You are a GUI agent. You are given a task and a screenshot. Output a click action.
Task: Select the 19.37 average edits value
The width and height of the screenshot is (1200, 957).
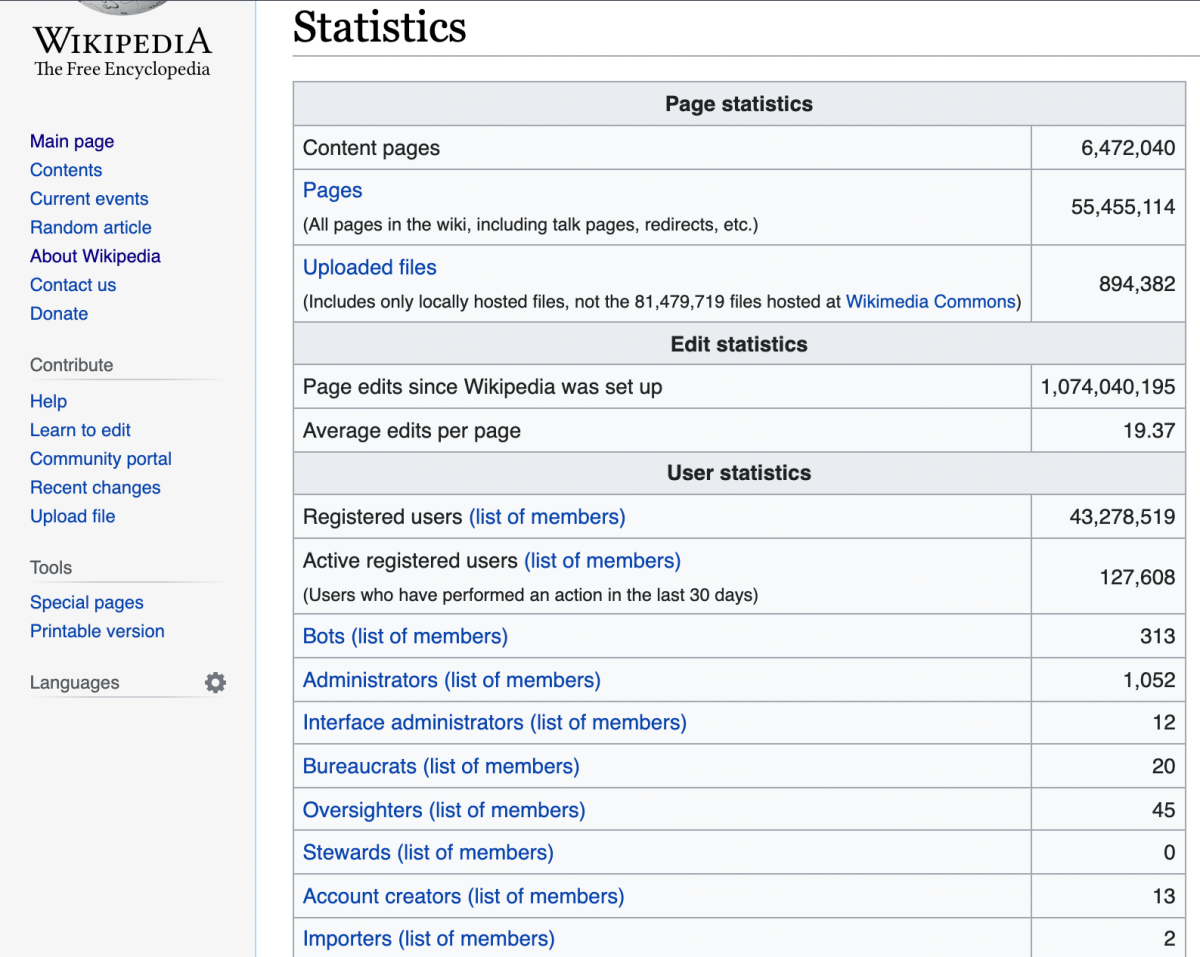1149,431
